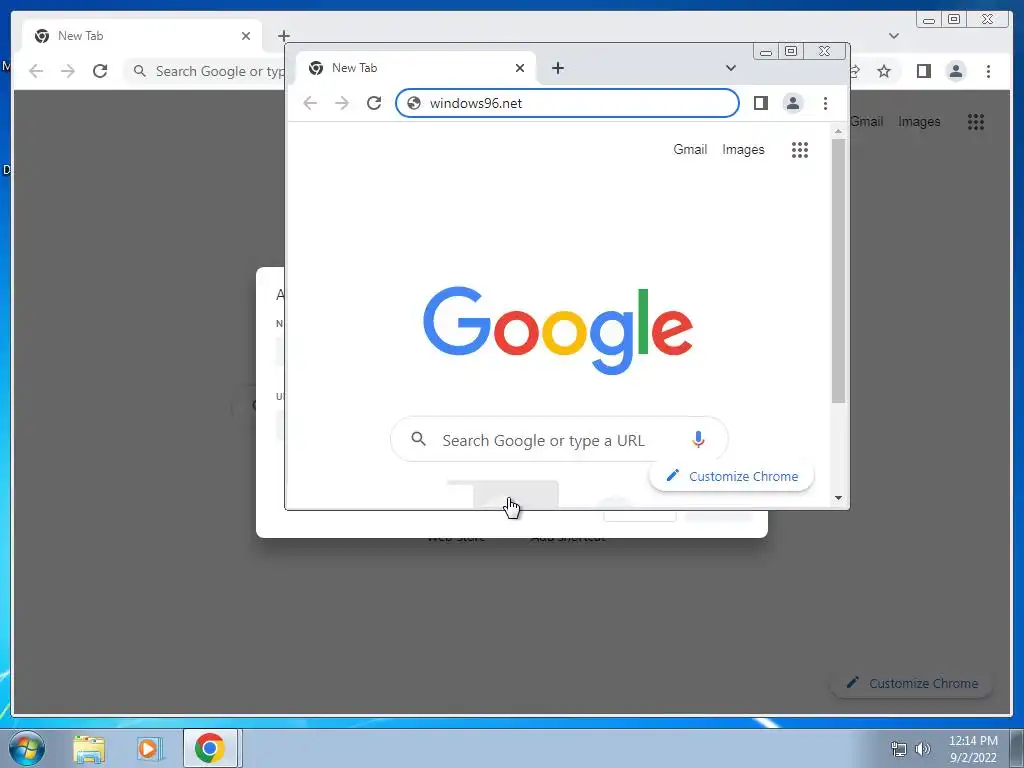1024x768 pixels.
Task: Reload the page in the background Chrome window
Action: (x=100, y=71)
